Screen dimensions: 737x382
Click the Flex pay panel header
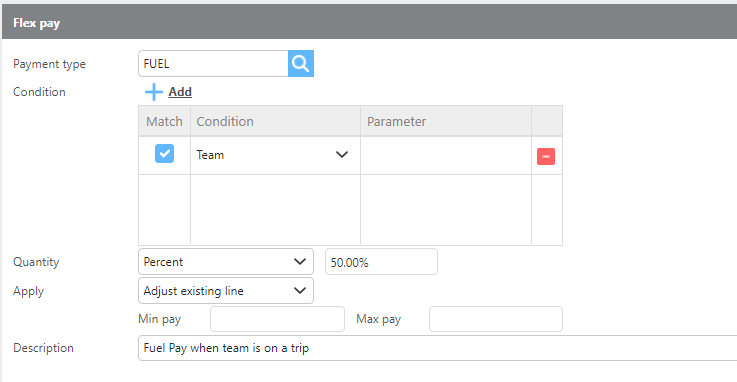[369, 22]
